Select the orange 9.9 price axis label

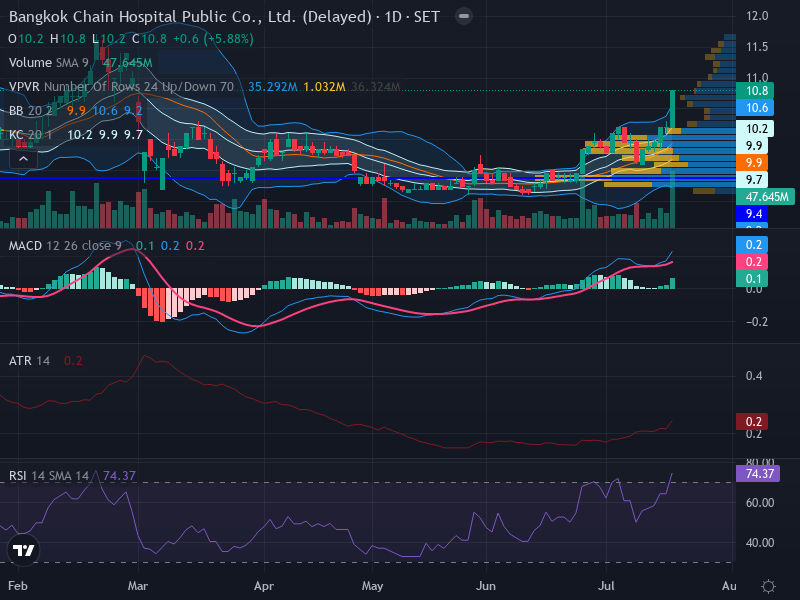point(752,163)
